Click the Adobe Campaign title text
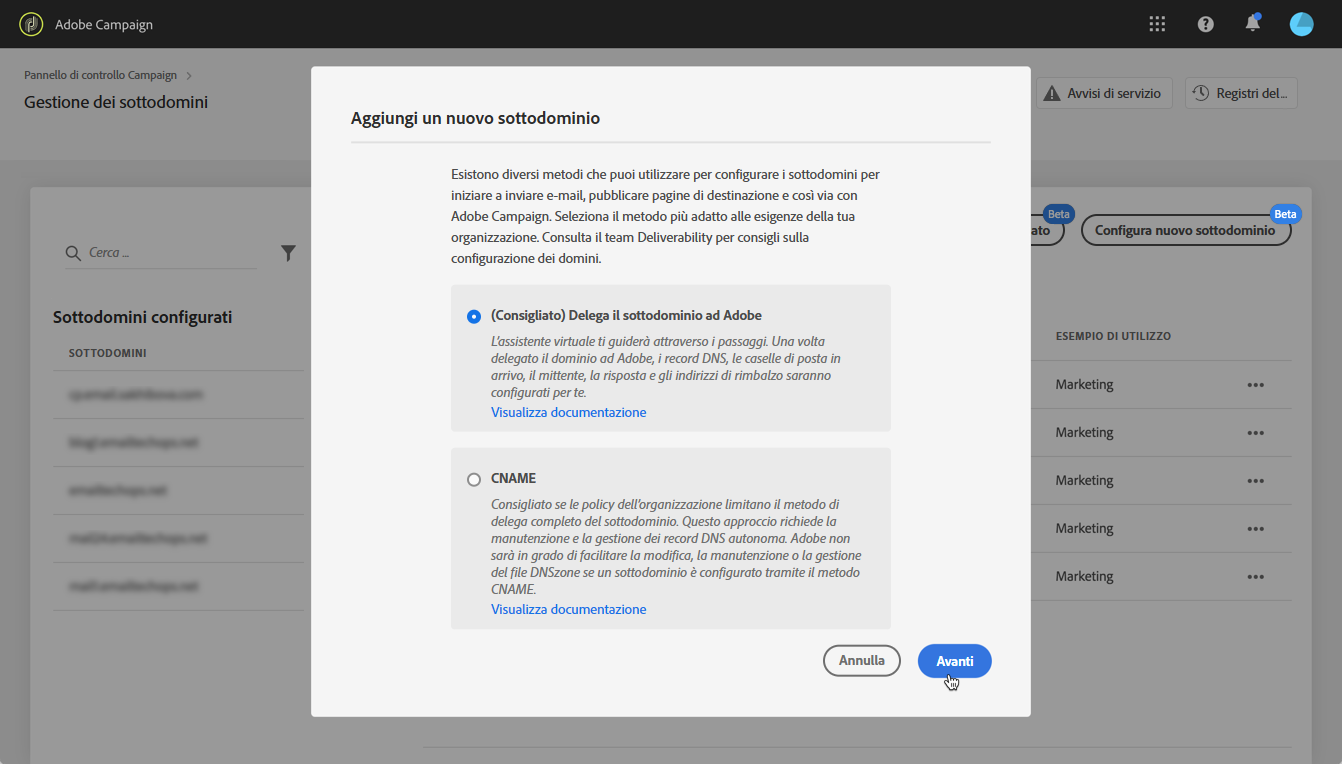Screen dimensions: 1342x764 coord(104,24)
